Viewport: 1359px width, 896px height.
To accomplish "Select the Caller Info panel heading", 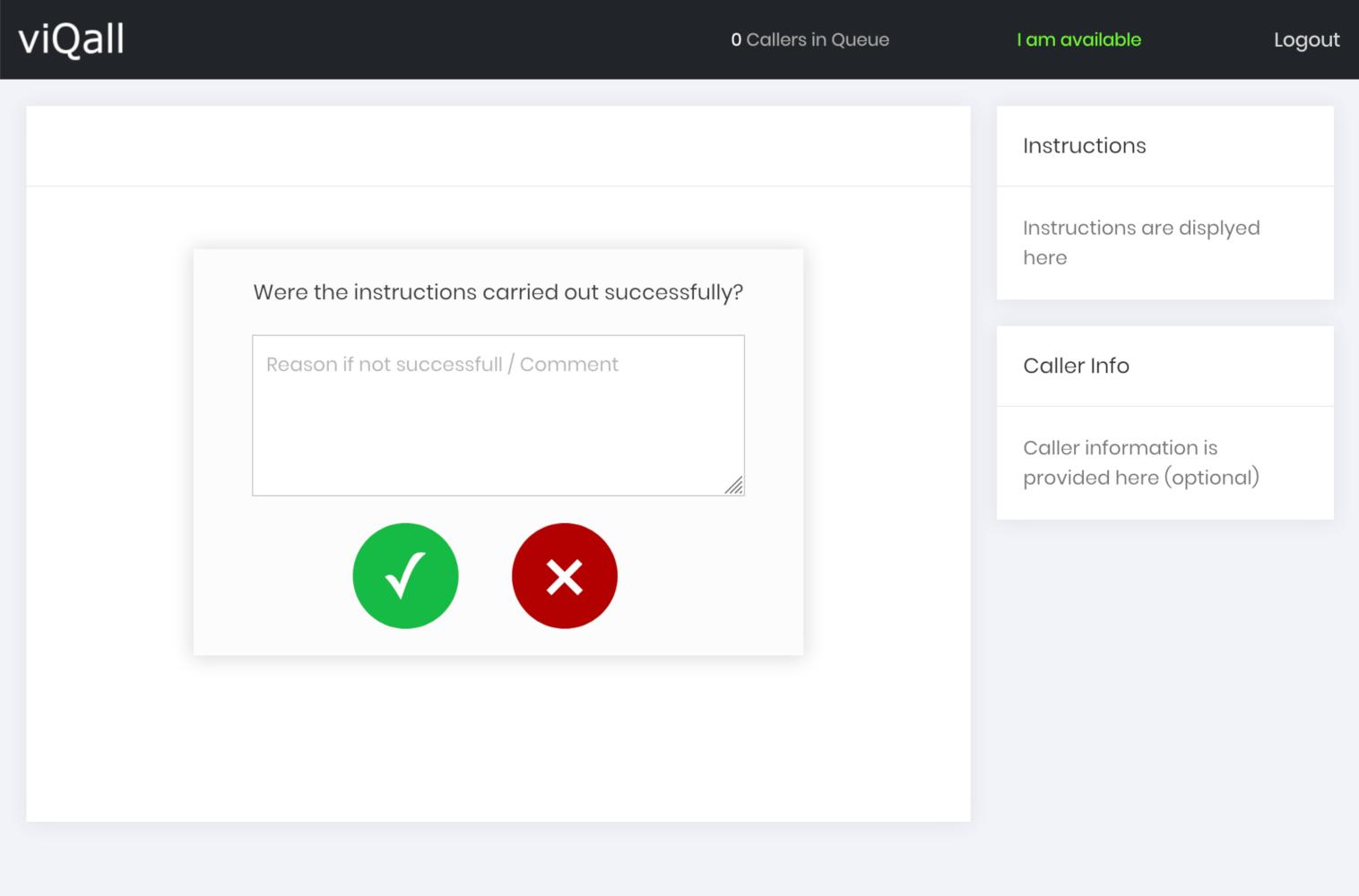I will coord(1076,366).
